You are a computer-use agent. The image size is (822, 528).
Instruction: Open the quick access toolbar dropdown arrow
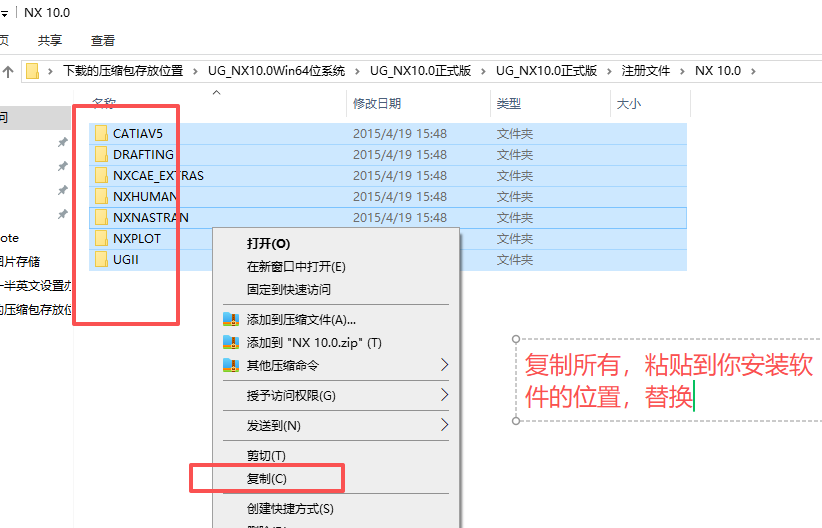coord(4,14)
